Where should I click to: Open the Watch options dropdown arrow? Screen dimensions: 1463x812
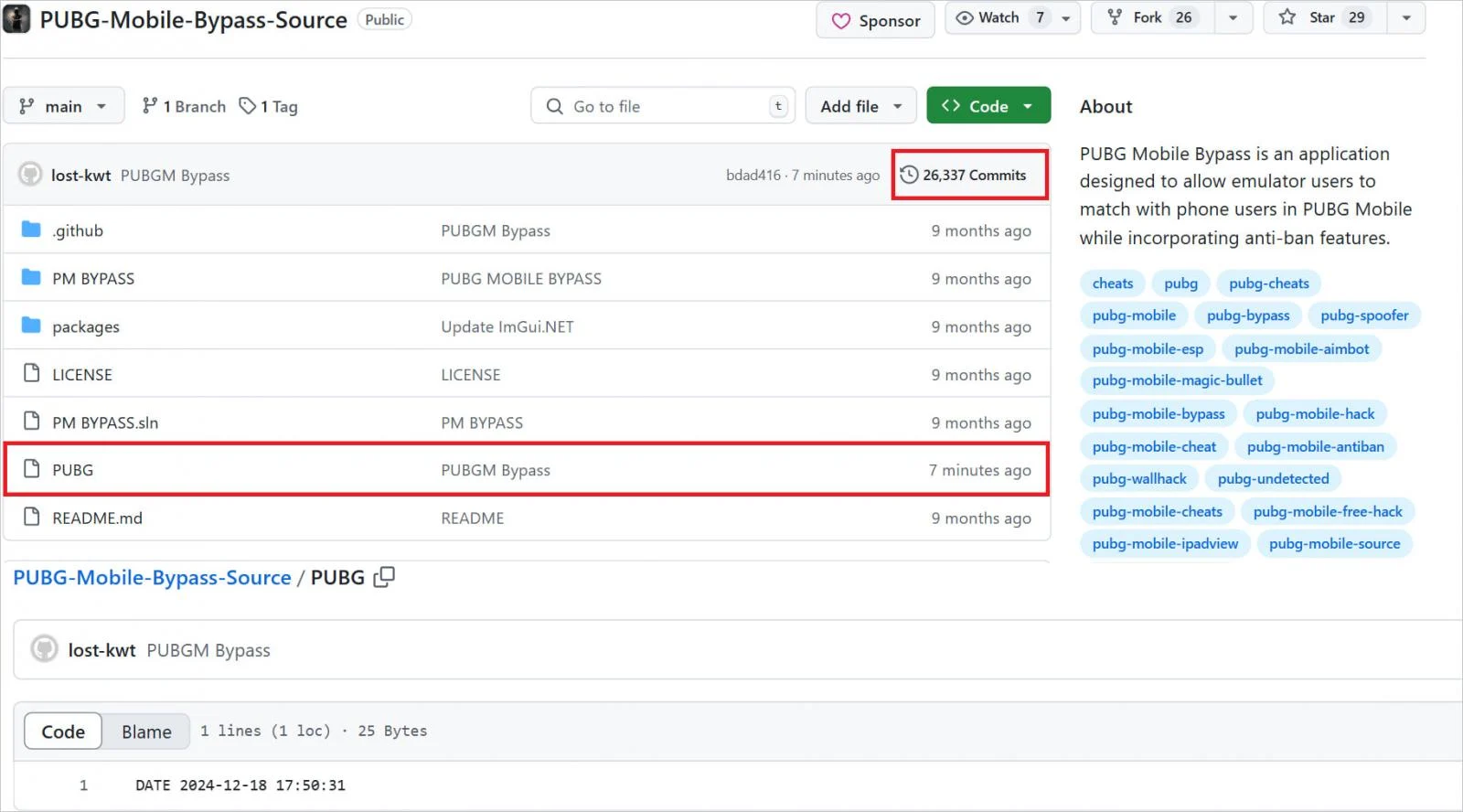click(1066, 17)
